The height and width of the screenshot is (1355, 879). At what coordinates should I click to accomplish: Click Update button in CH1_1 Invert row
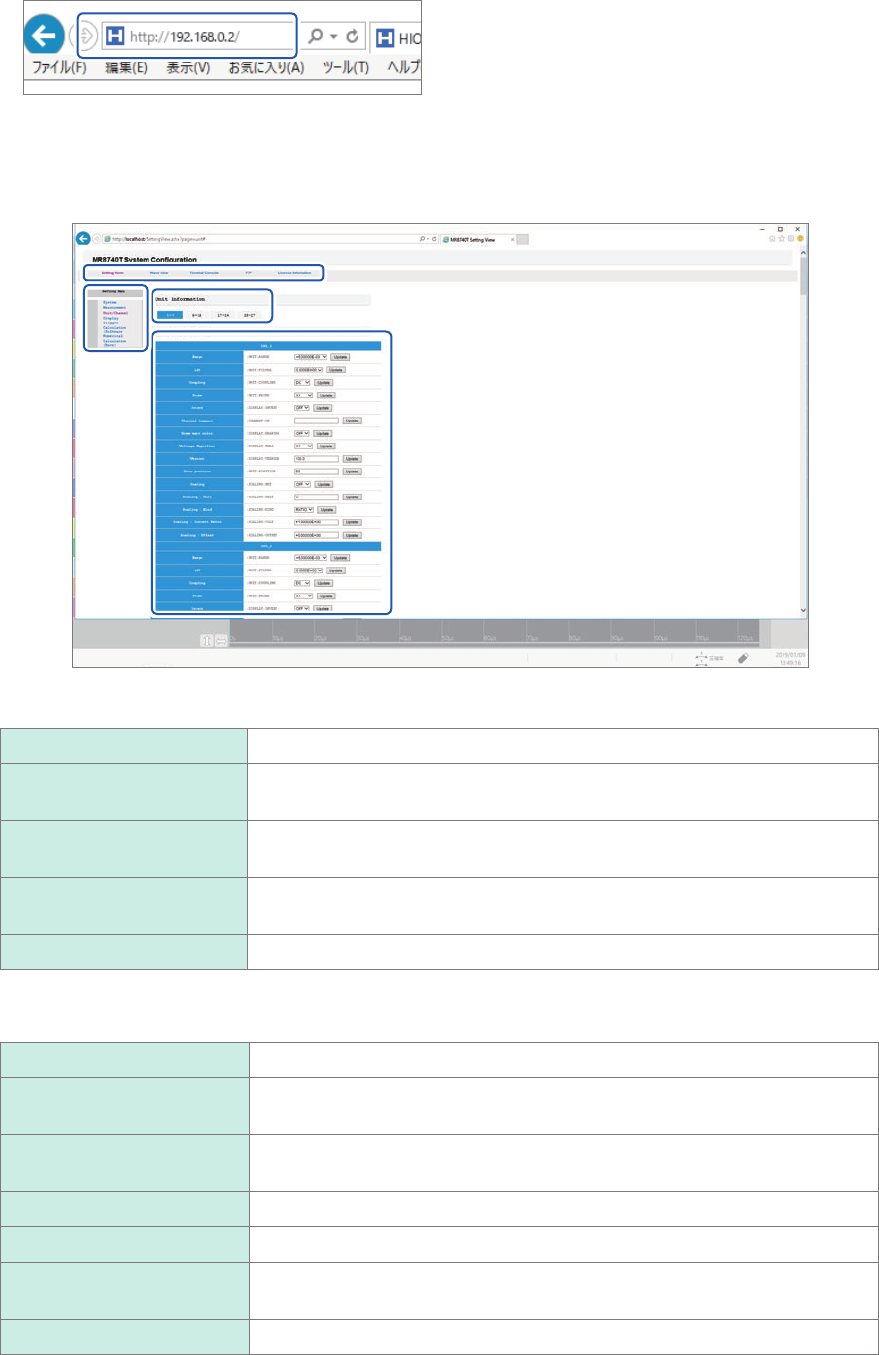click(x=324, y=408)
